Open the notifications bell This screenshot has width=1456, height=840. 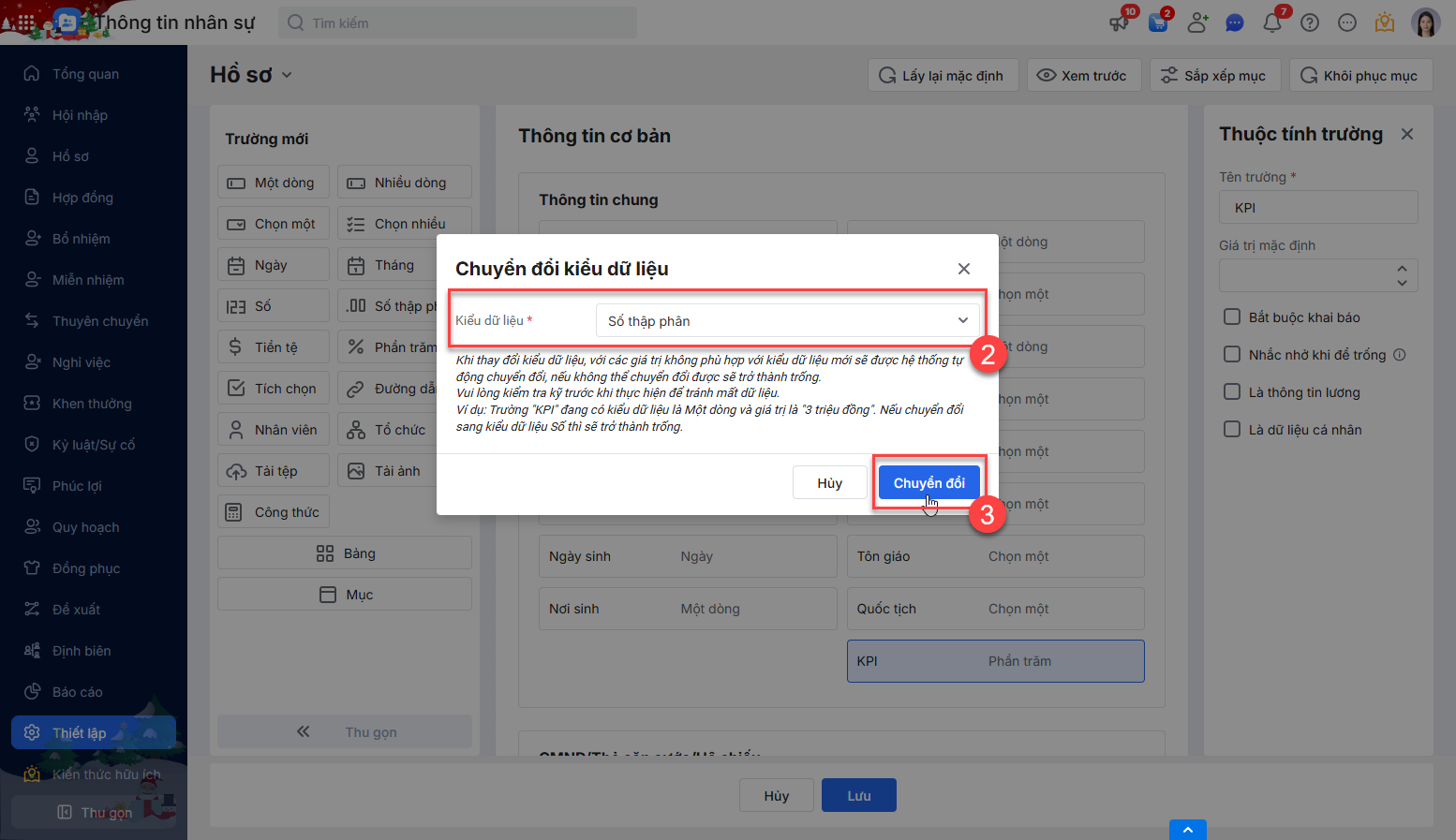click(x=1272, y=22)
